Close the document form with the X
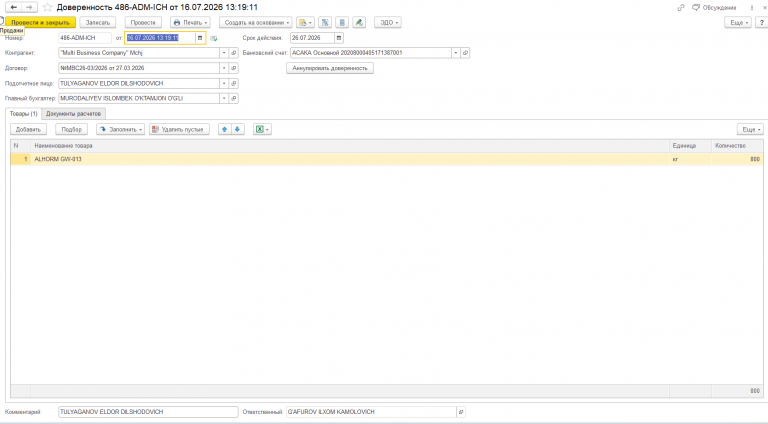 coord(765,7)
